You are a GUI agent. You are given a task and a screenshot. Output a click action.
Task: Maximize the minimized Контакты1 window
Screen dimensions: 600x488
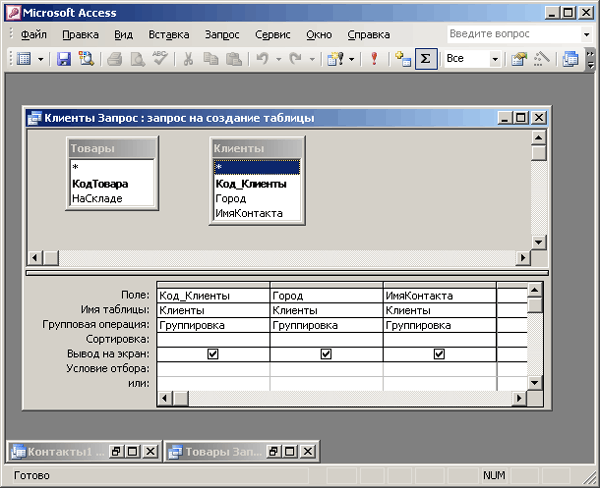pos(133,452)
